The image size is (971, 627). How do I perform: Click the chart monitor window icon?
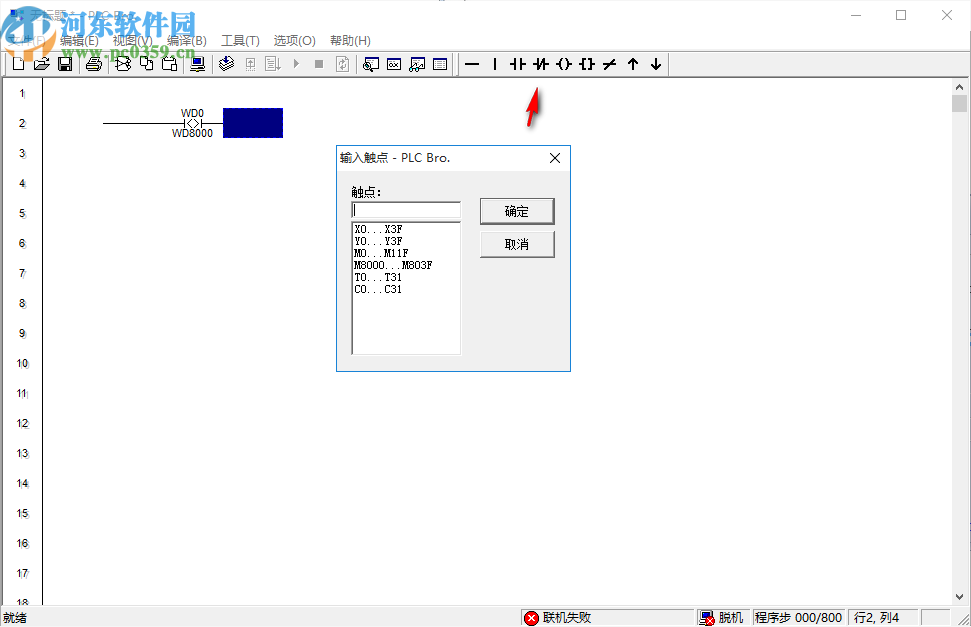pos(417,64)
